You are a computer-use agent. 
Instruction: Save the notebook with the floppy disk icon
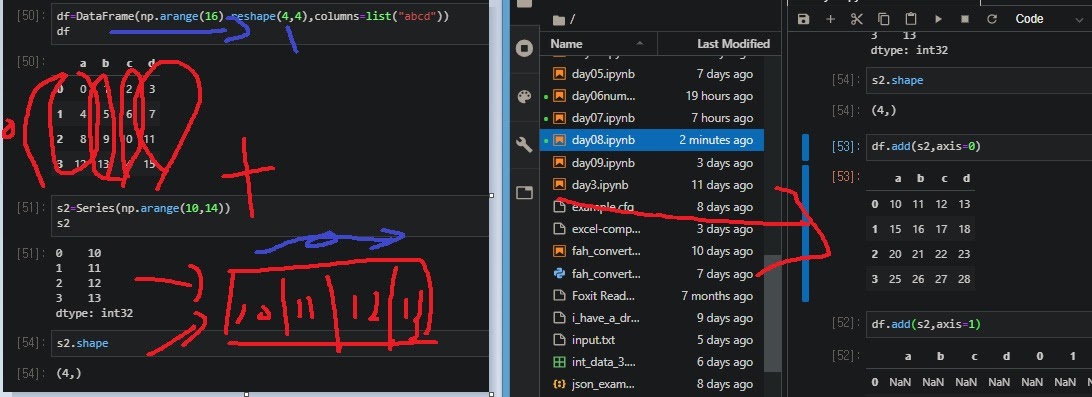[x=804, y=19]
